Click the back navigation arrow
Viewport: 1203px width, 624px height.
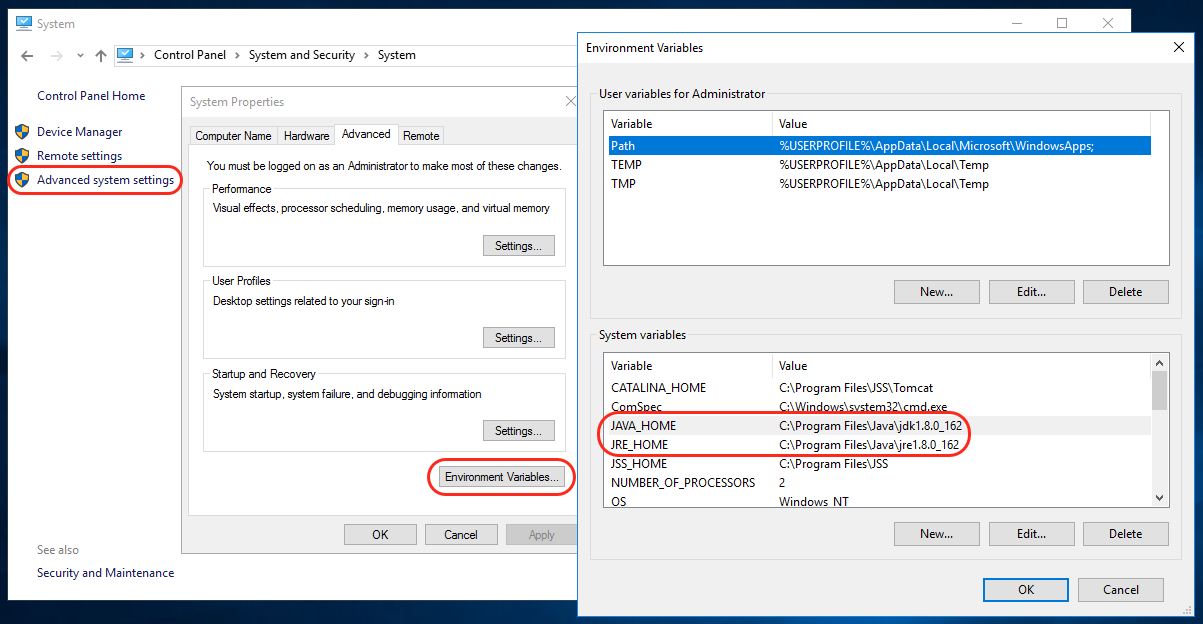[x=26, y=55]
